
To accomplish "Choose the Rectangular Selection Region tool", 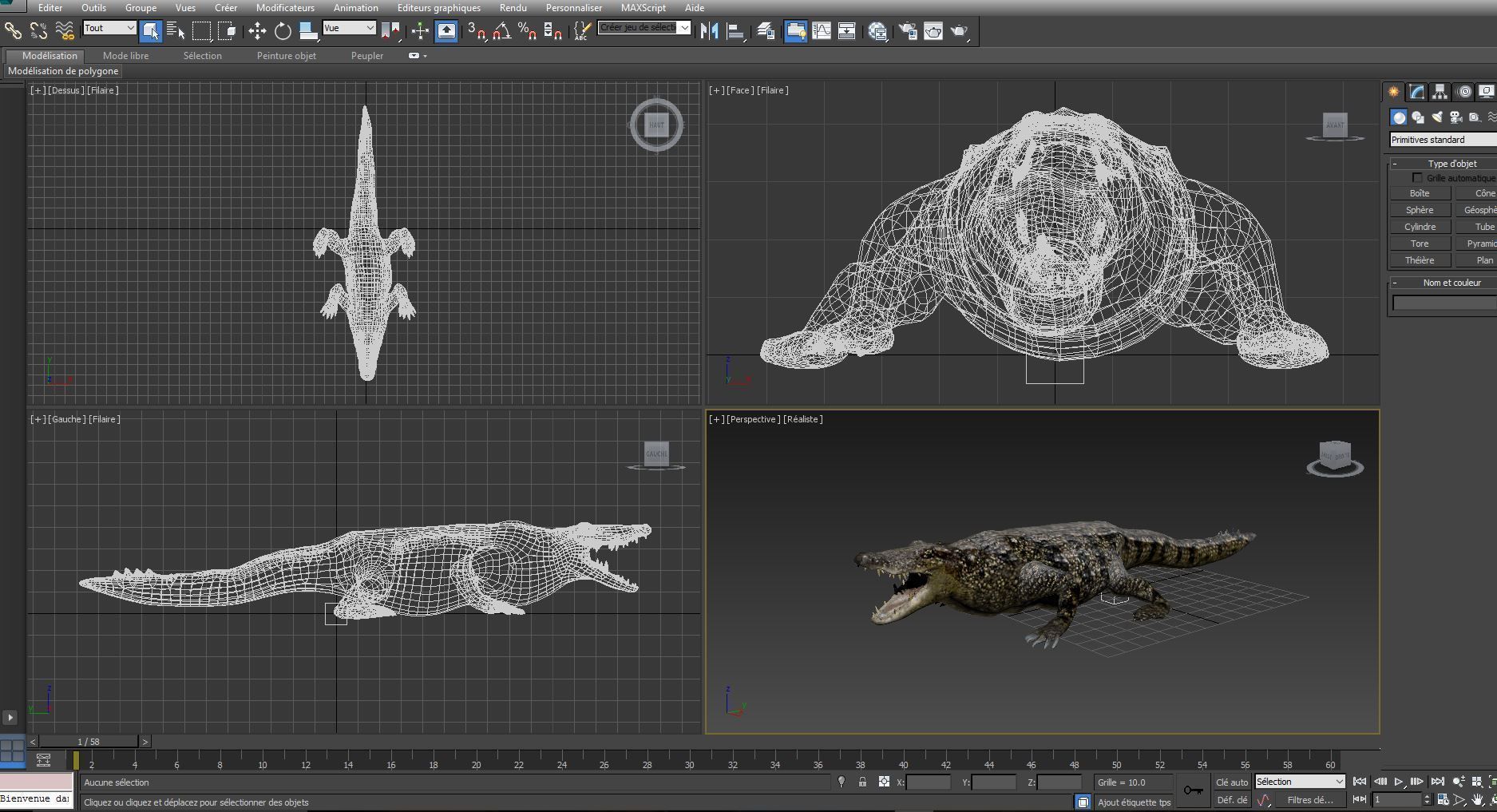I will tap(201, 31).
